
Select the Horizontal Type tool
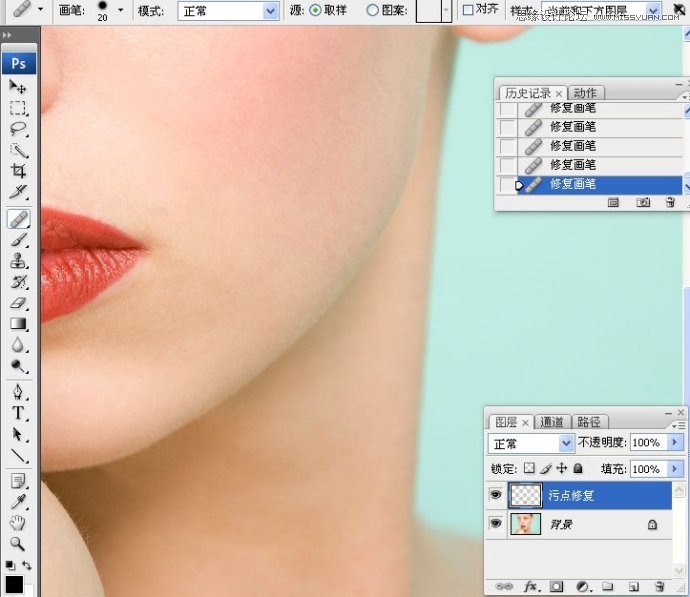(x=18, y=413)
